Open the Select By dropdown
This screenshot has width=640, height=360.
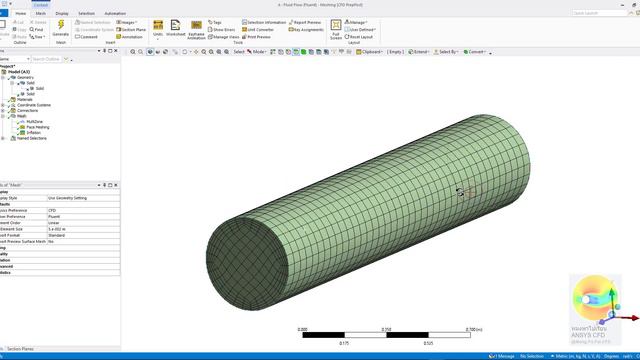[x=446, y=52]
